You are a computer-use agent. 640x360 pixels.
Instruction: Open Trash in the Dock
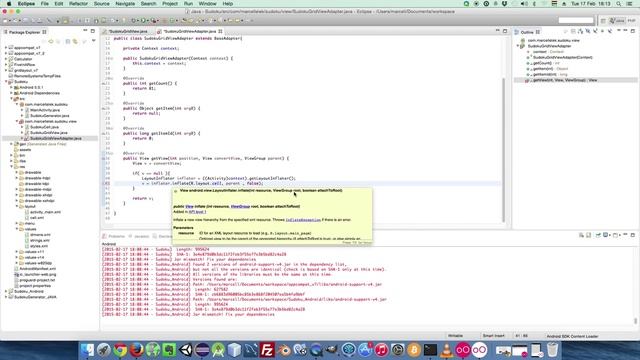coord(552,350)
